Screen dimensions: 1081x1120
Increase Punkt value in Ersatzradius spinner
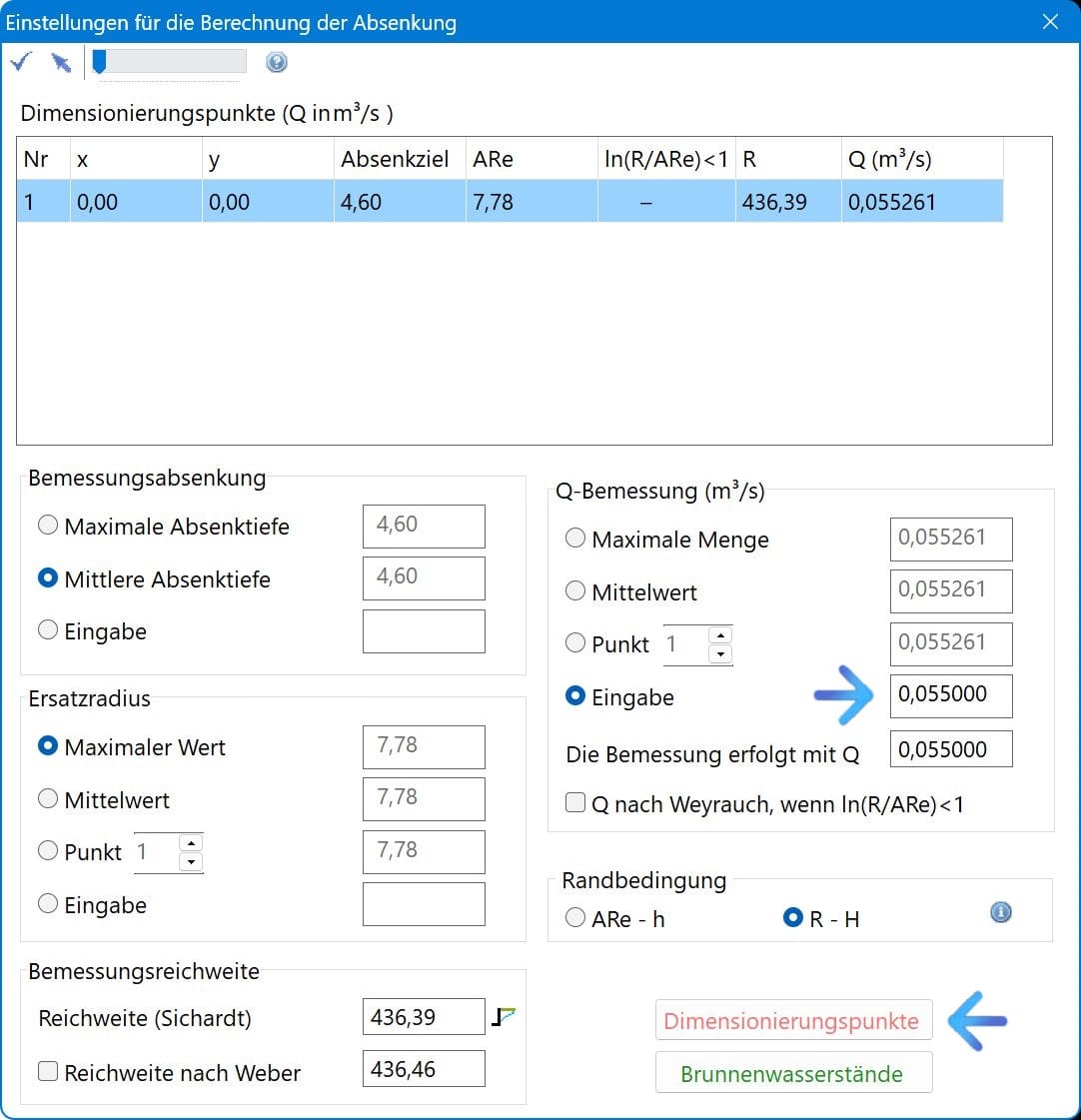[x=192, y=843]
